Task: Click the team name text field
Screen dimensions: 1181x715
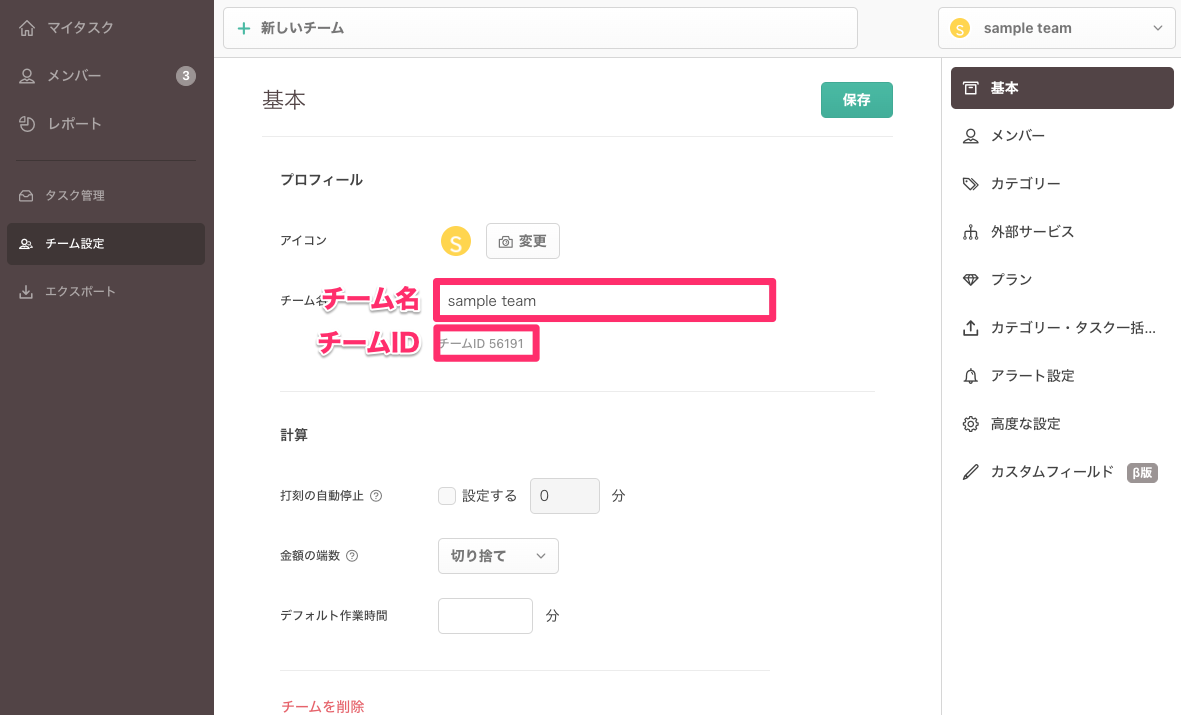Action: pyautogui.click(x=604, y=301)
